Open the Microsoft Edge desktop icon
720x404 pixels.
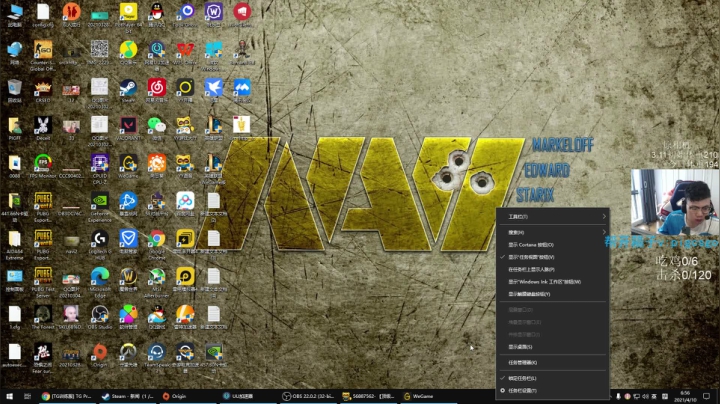(x=100, y=282)
